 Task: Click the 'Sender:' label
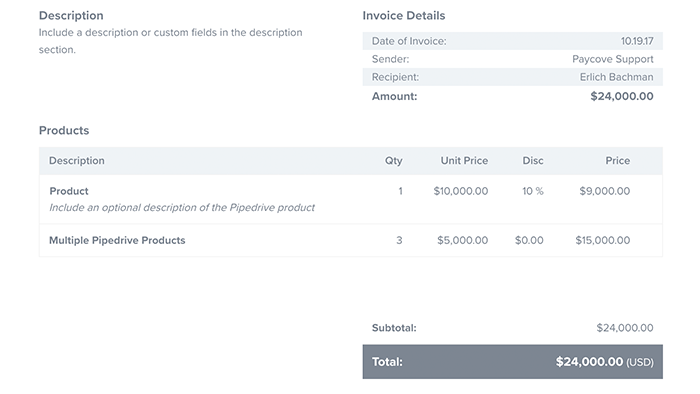(390, 59)
